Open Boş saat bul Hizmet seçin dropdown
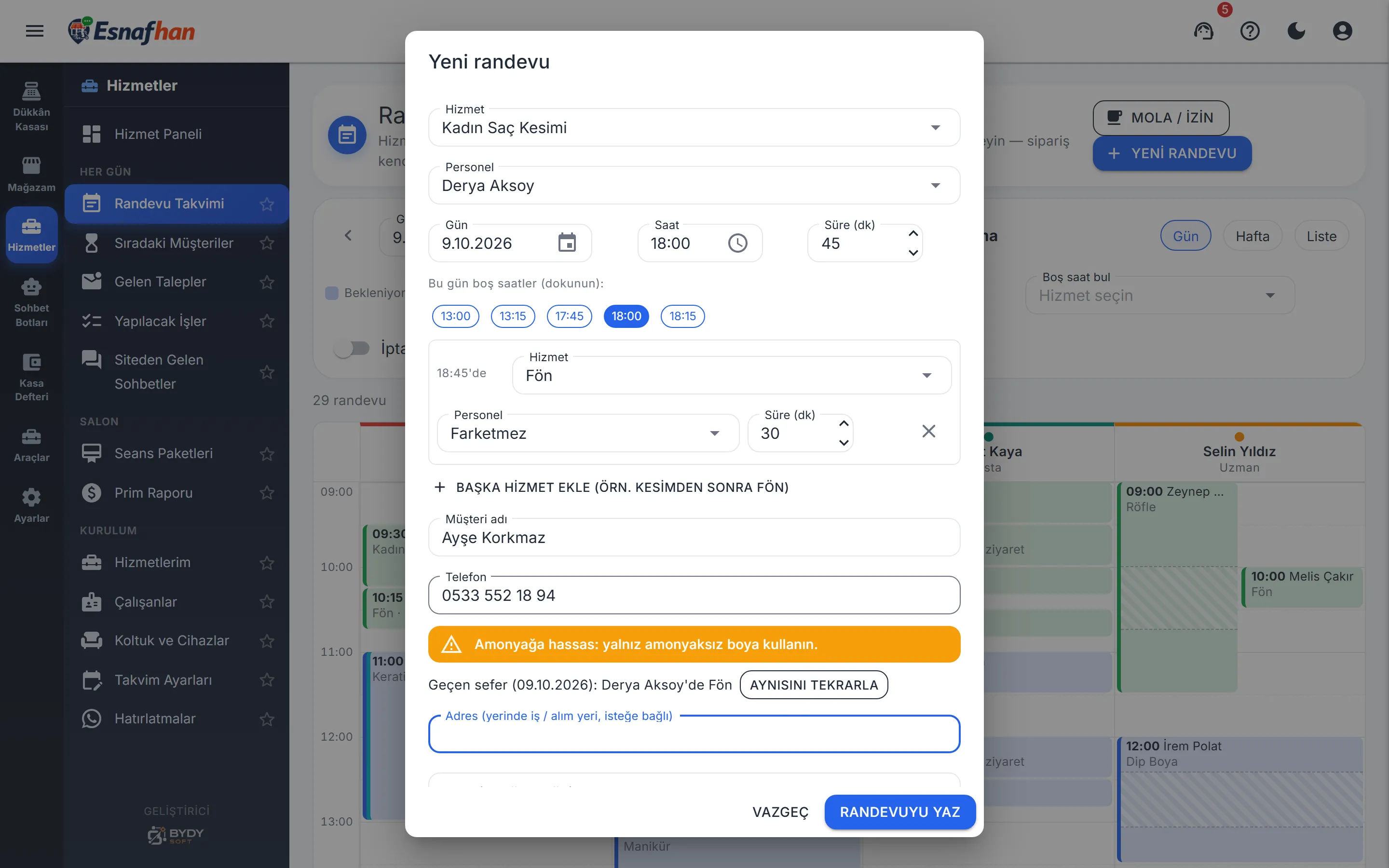Viewport: 1389px width, 868px height. [x=1160, y=296]
